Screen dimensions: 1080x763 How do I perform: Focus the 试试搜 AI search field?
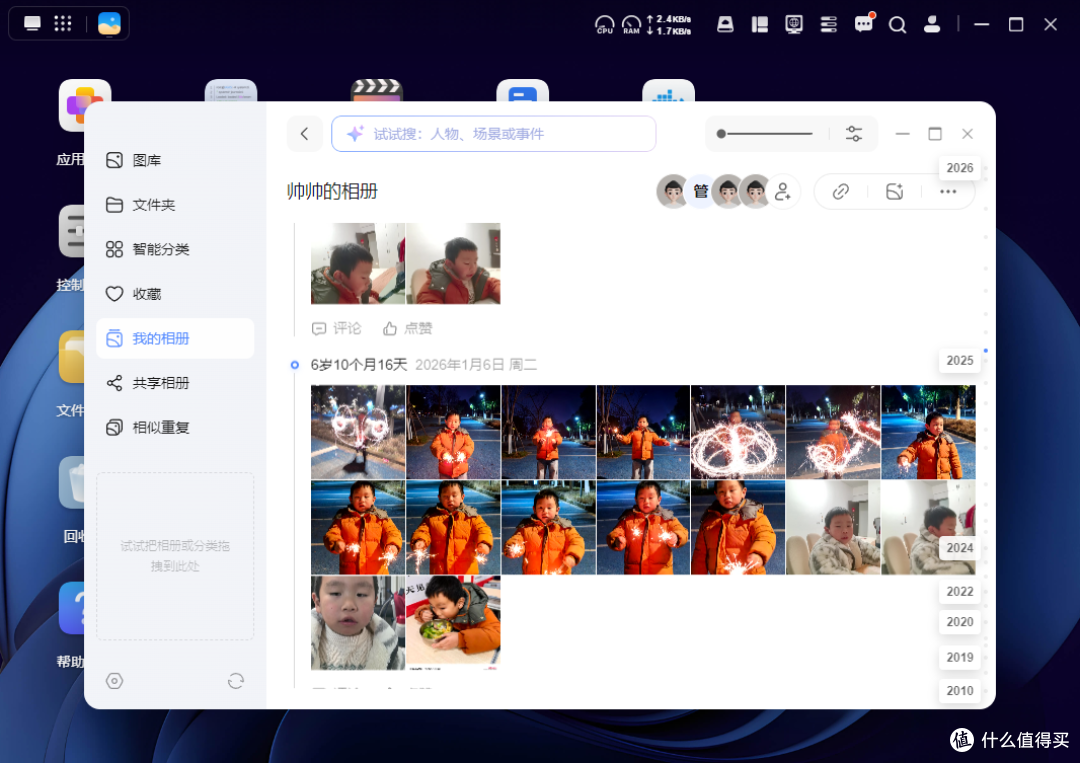(493, 134)
